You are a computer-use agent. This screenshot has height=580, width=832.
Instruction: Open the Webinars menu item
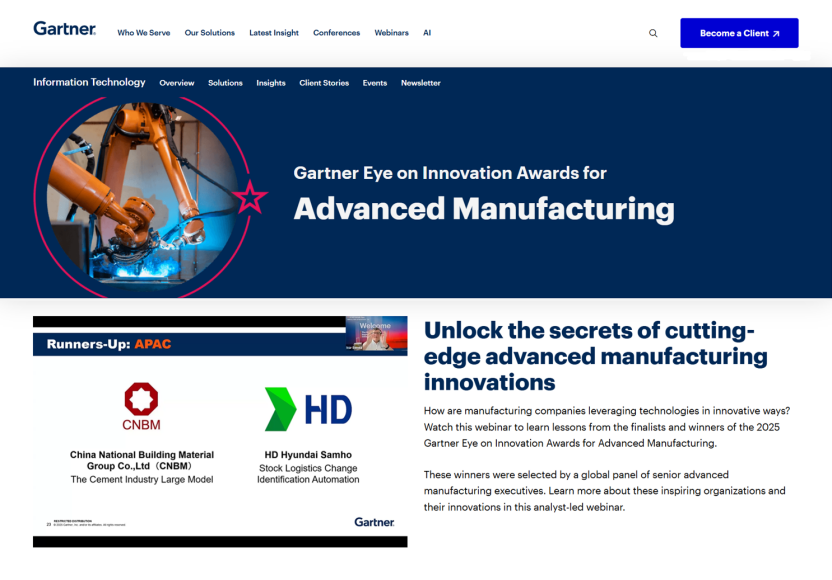point(391,33)
